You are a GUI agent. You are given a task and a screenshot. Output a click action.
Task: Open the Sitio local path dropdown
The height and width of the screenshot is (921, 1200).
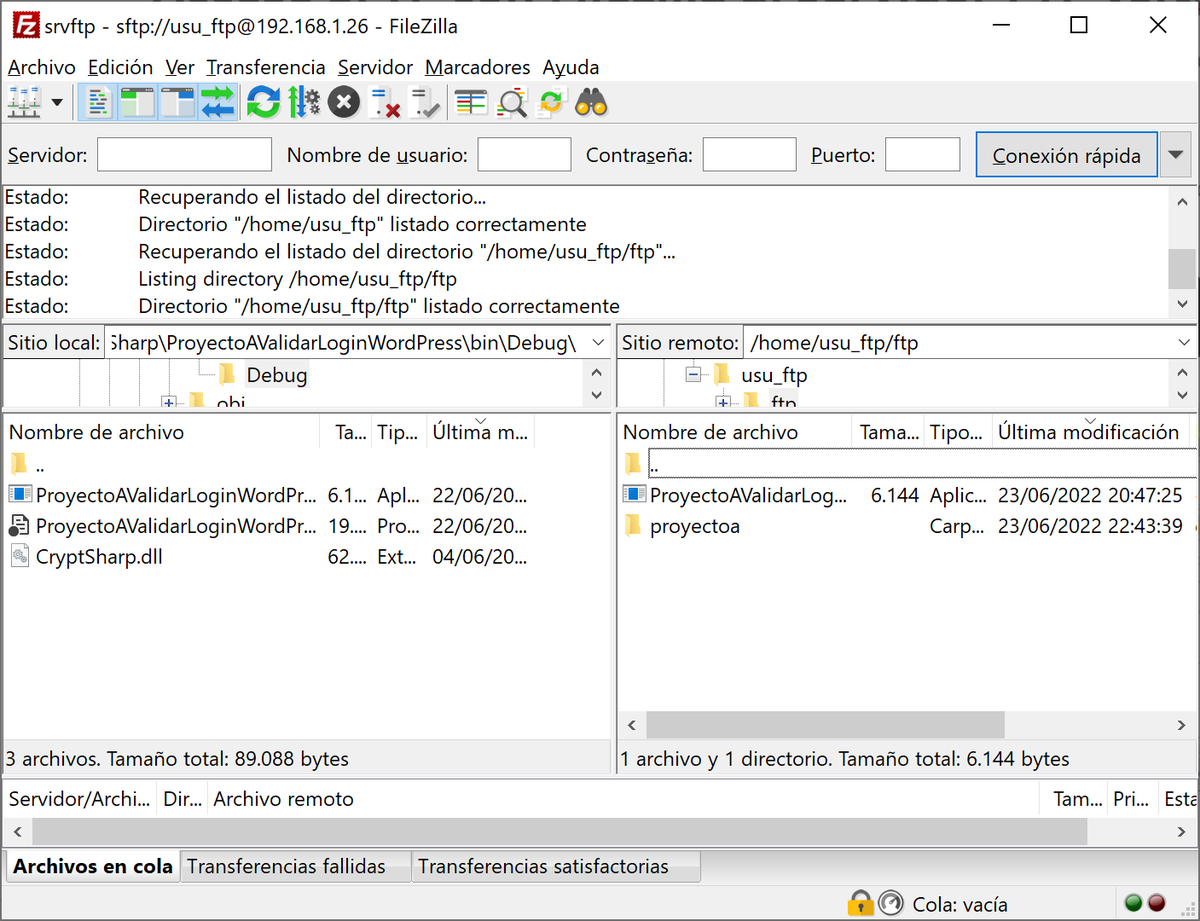pos(598,343)
